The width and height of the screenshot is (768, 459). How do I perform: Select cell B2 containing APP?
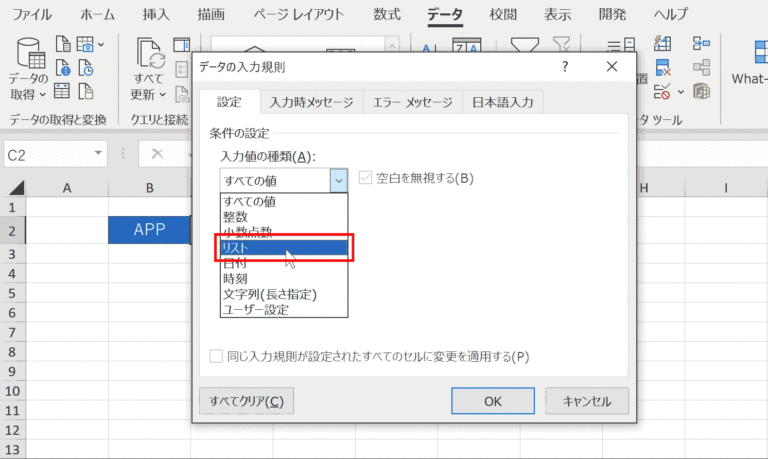149,229
